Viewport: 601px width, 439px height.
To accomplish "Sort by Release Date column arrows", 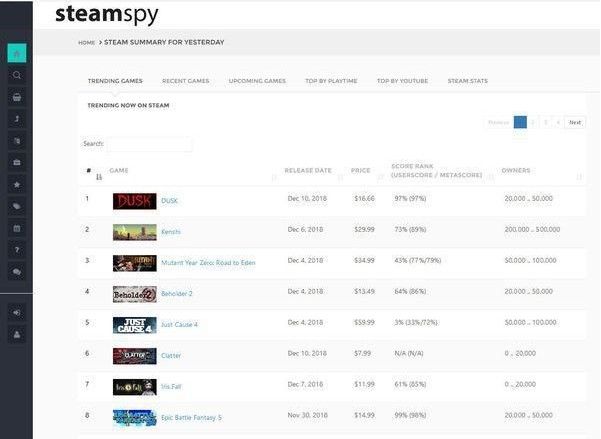I will 340,177.
